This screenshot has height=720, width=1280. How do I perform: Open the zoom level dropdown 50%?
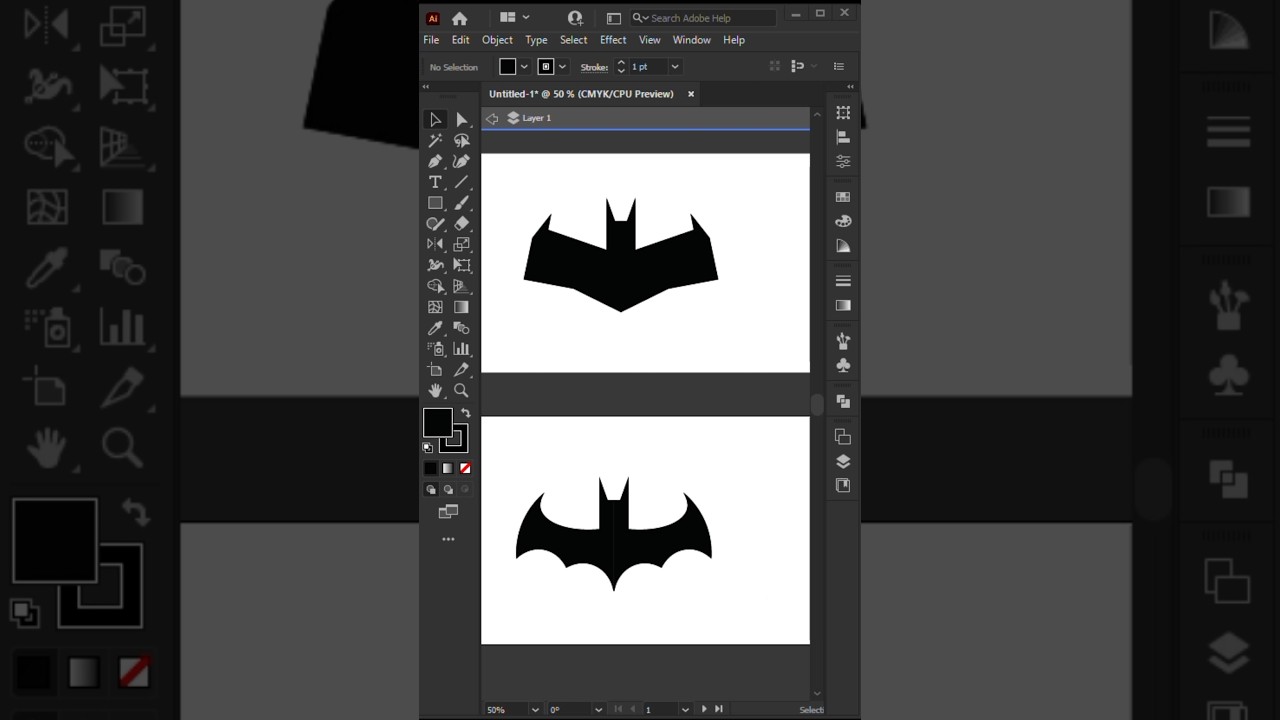[535, 710]
